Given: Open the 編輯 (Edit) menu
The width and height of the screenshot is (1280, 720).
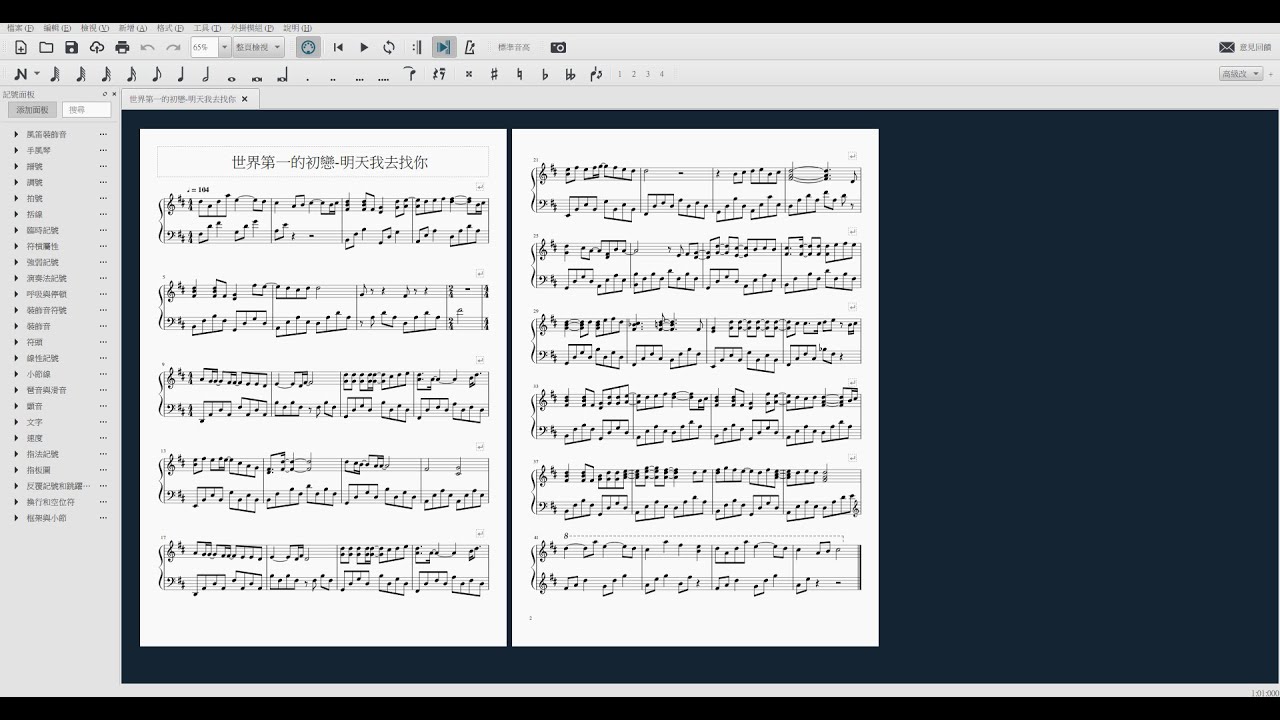Looking at the screenshot, I should pyautogui.click(x=57, y=28).
